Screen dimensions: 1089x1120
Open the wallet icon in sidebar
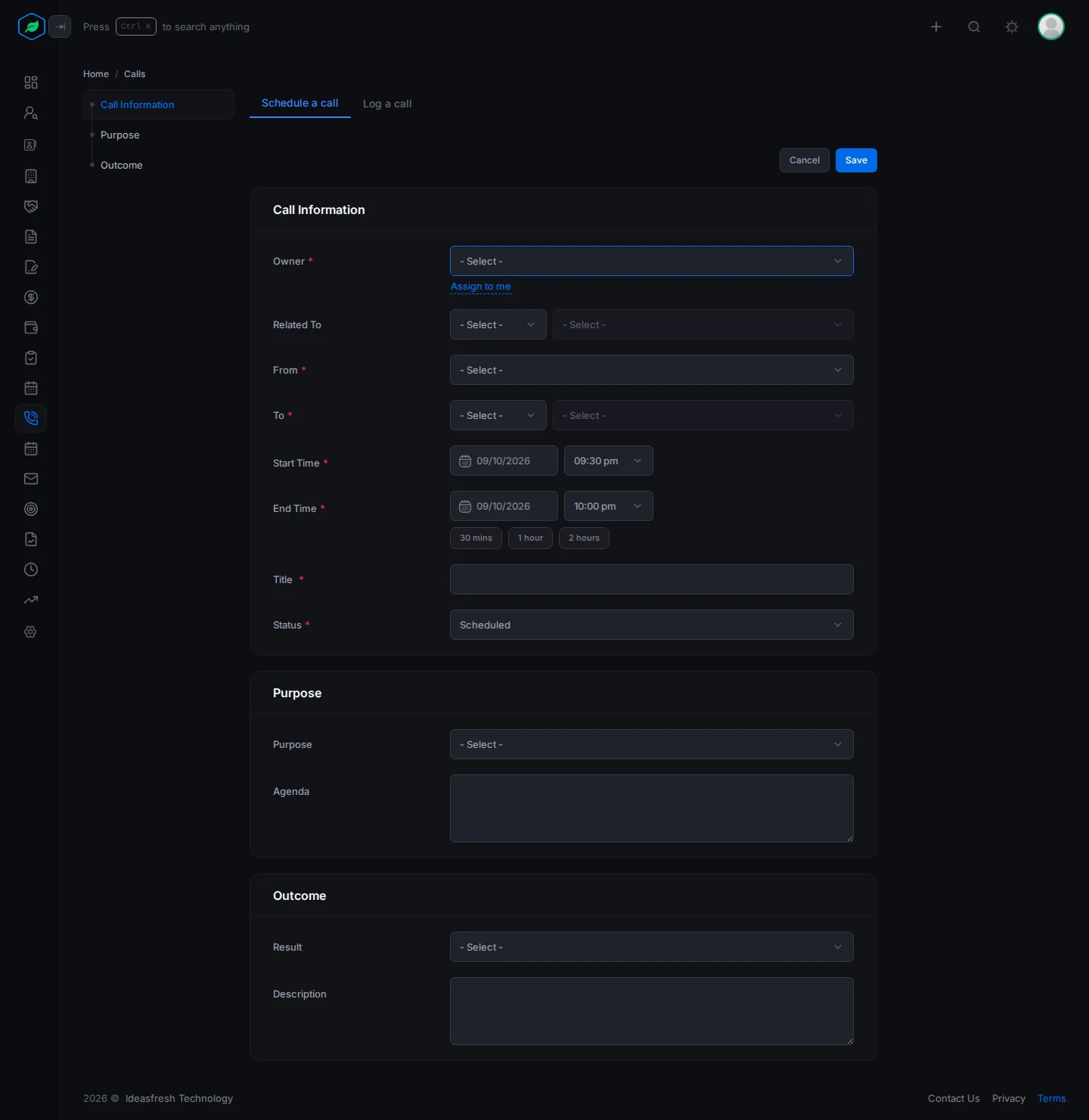pos(31,327)
